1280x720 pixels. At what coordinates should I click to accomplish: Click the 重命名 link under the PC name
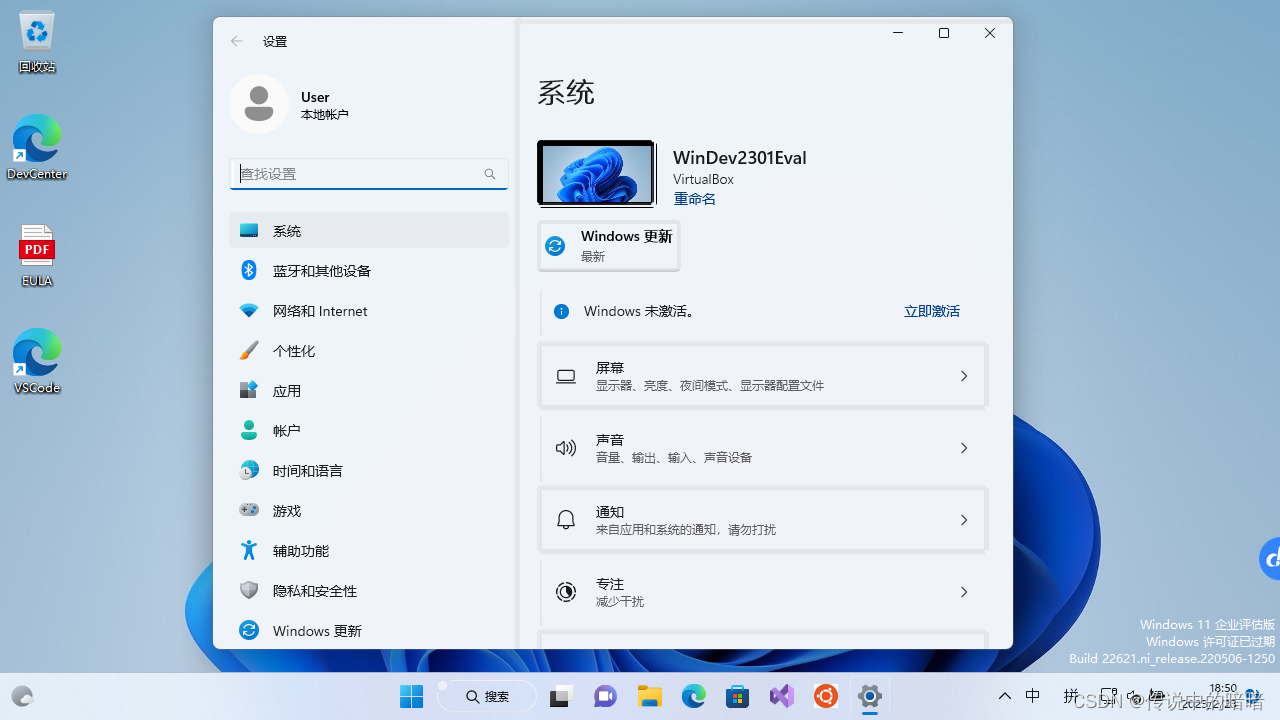(694, 199)
